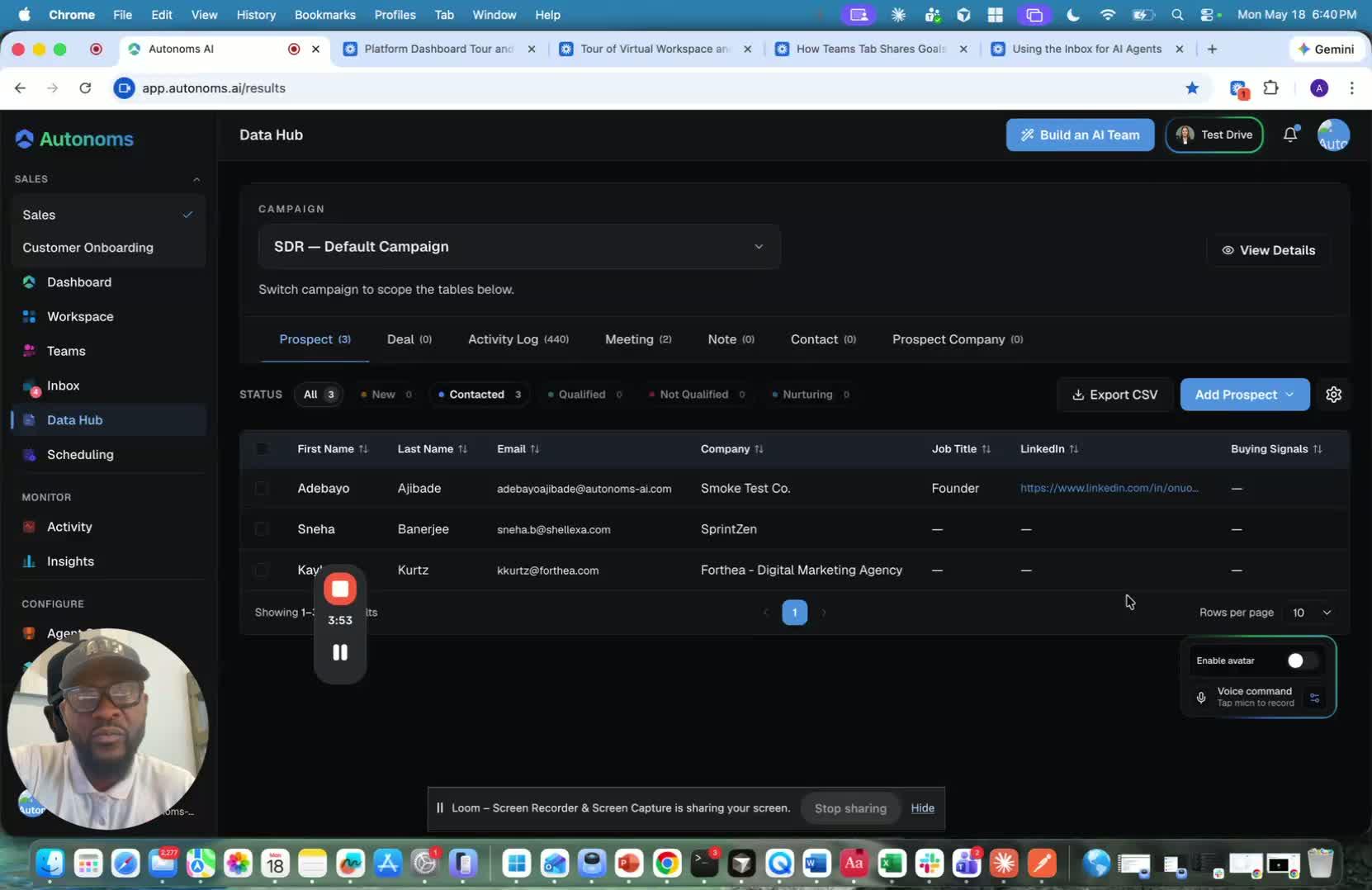Click the Teams sidebar icon

(29, 351)
